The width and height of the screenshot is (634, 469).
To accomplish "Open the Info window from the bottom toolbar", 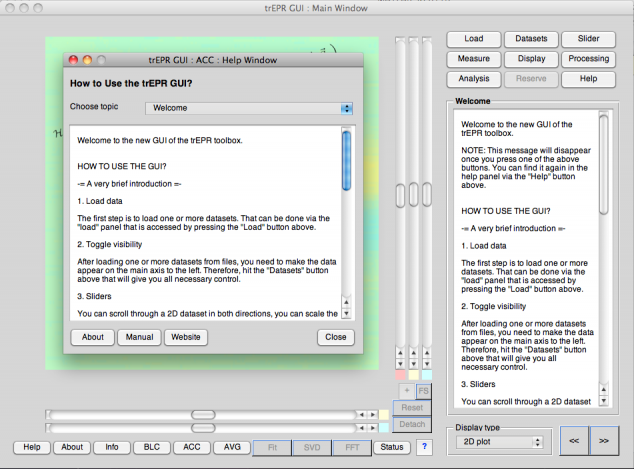I will [x=112, y=447].
